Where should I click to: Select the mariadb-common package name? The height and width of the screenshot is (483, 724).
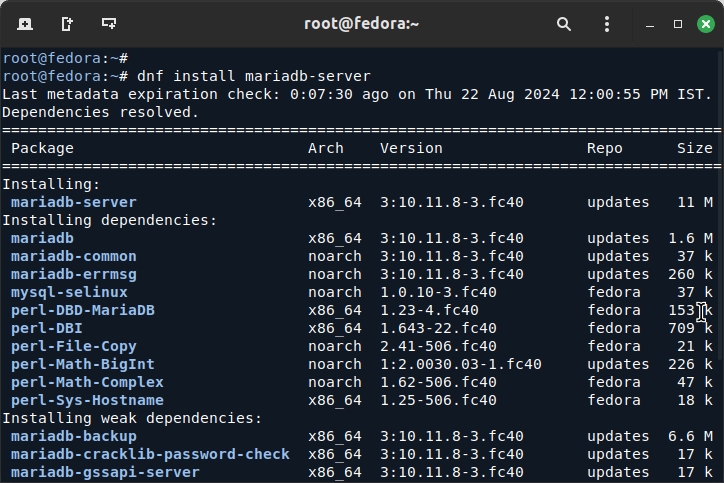[74, 256]
